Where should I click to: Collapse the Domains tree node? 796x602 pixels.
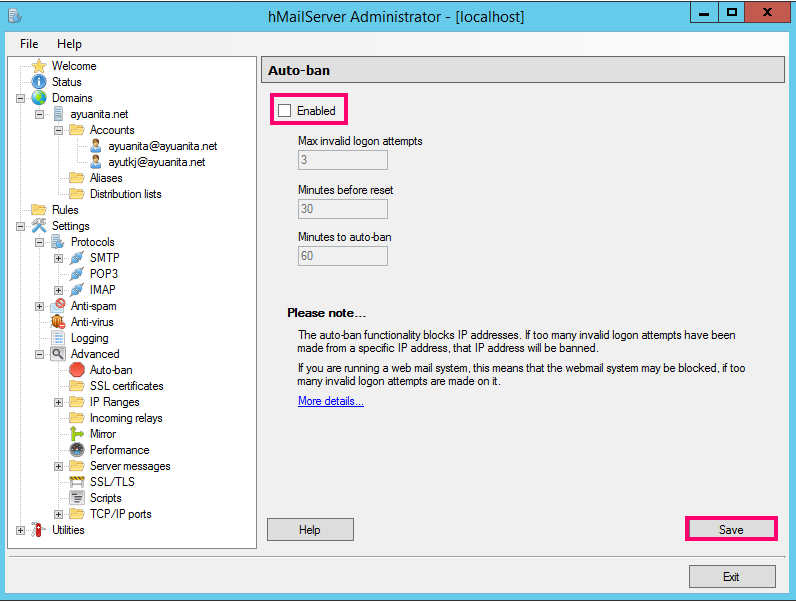pyautogui.click(x=20, y=98)
